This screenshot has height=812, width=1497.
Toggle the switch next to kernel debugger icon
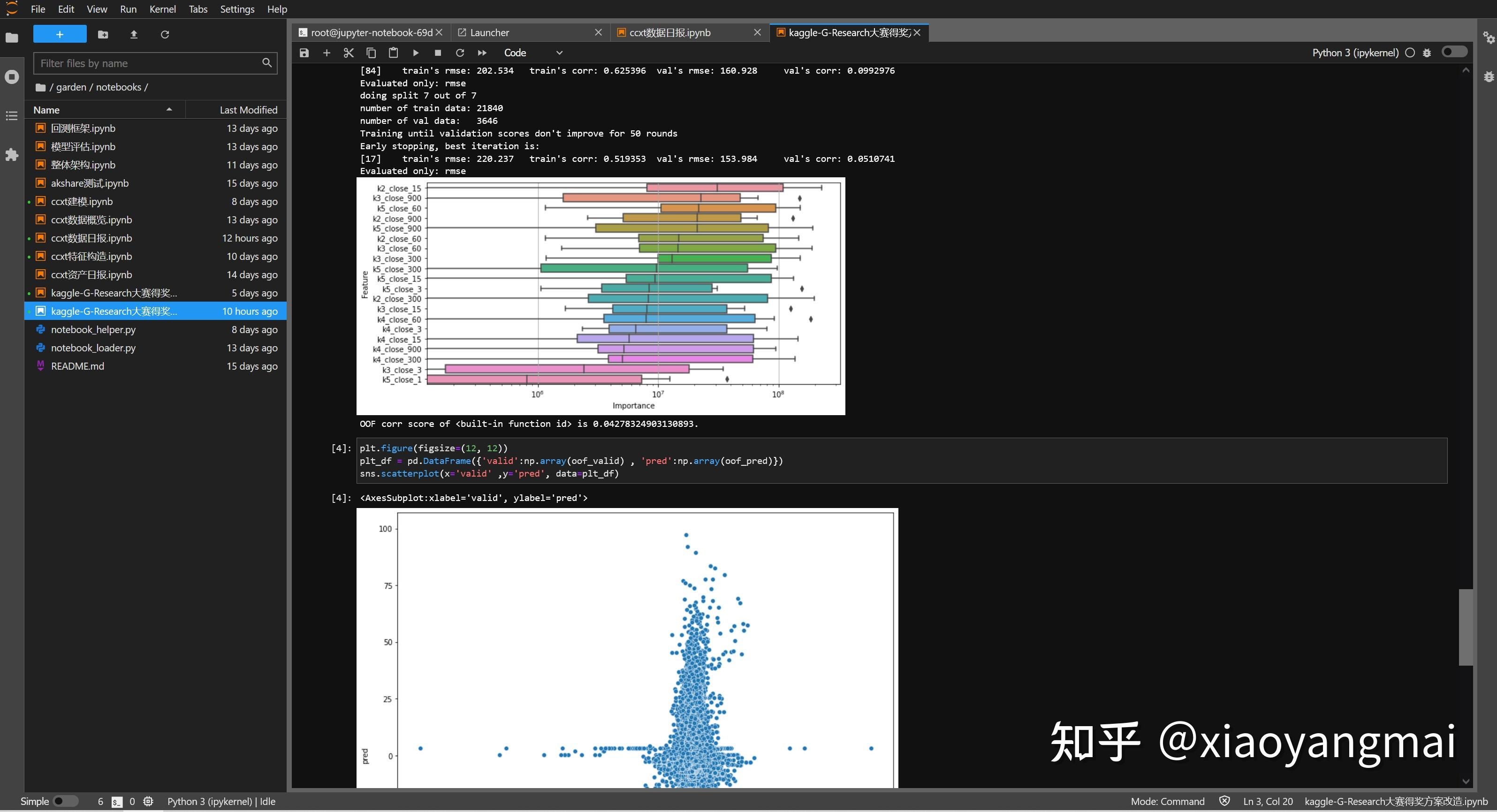tap(1454, 53)
